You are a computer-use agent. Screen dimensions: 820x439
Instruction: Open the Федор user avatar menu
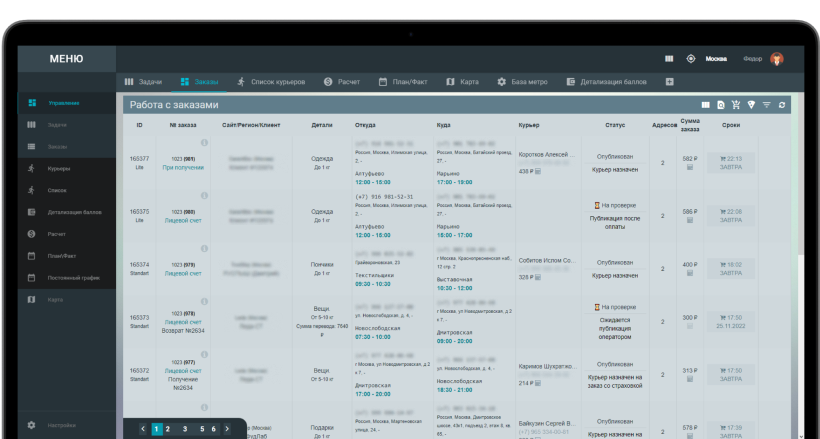coord(777,59)
